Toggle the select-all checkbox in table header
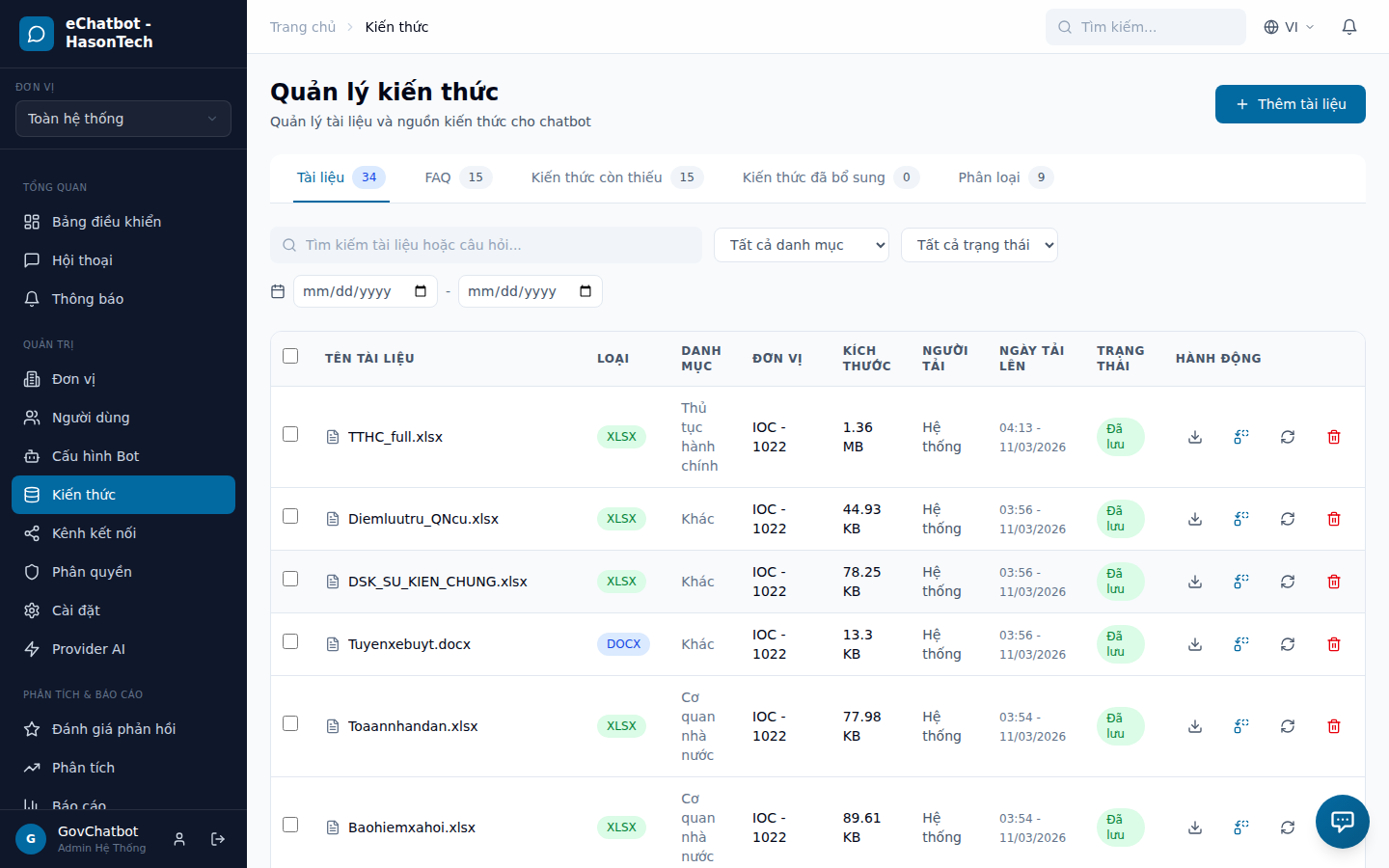This screenshot has width=1389, height=868. click(x=290, y=356)
